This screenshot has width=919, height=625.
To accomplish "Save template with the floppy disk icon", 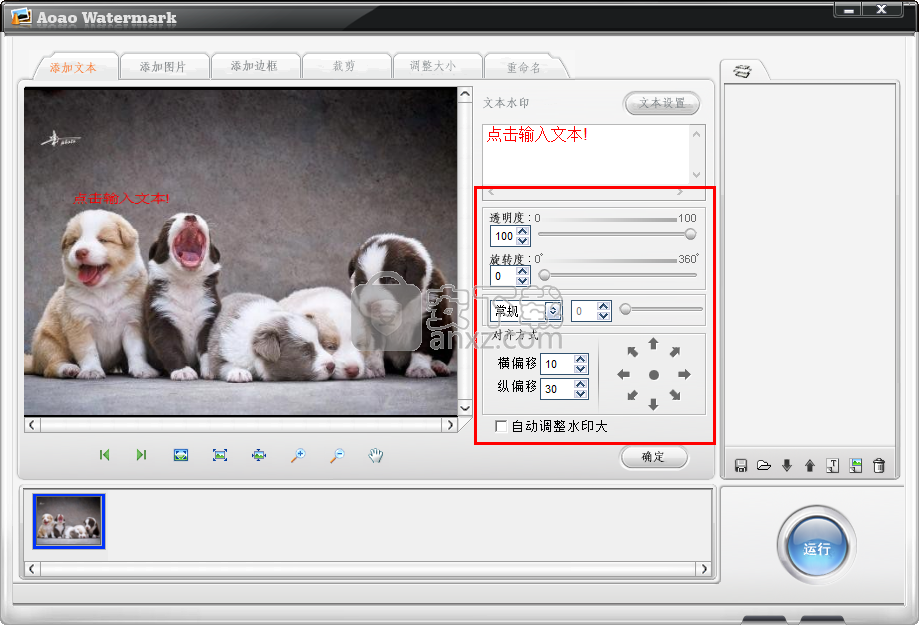I will (741, 466).
